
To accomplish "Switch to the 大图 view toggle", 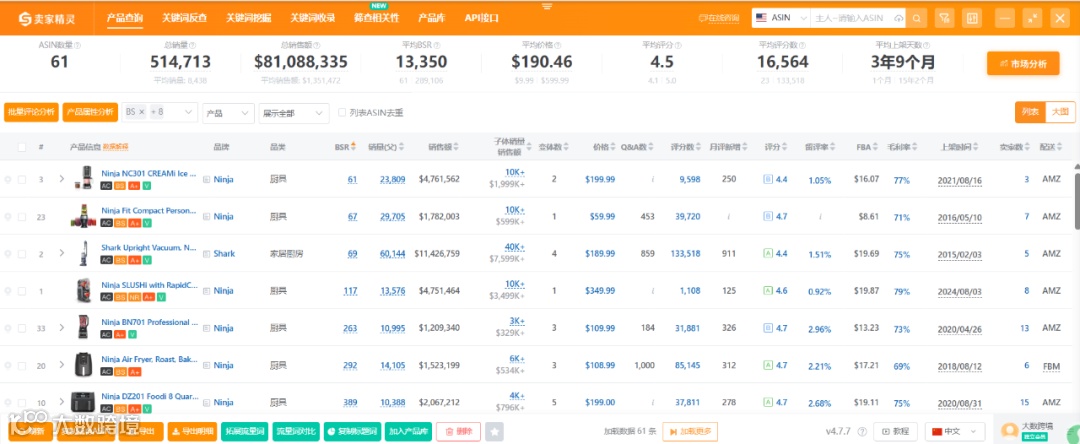I will 1060,112.
